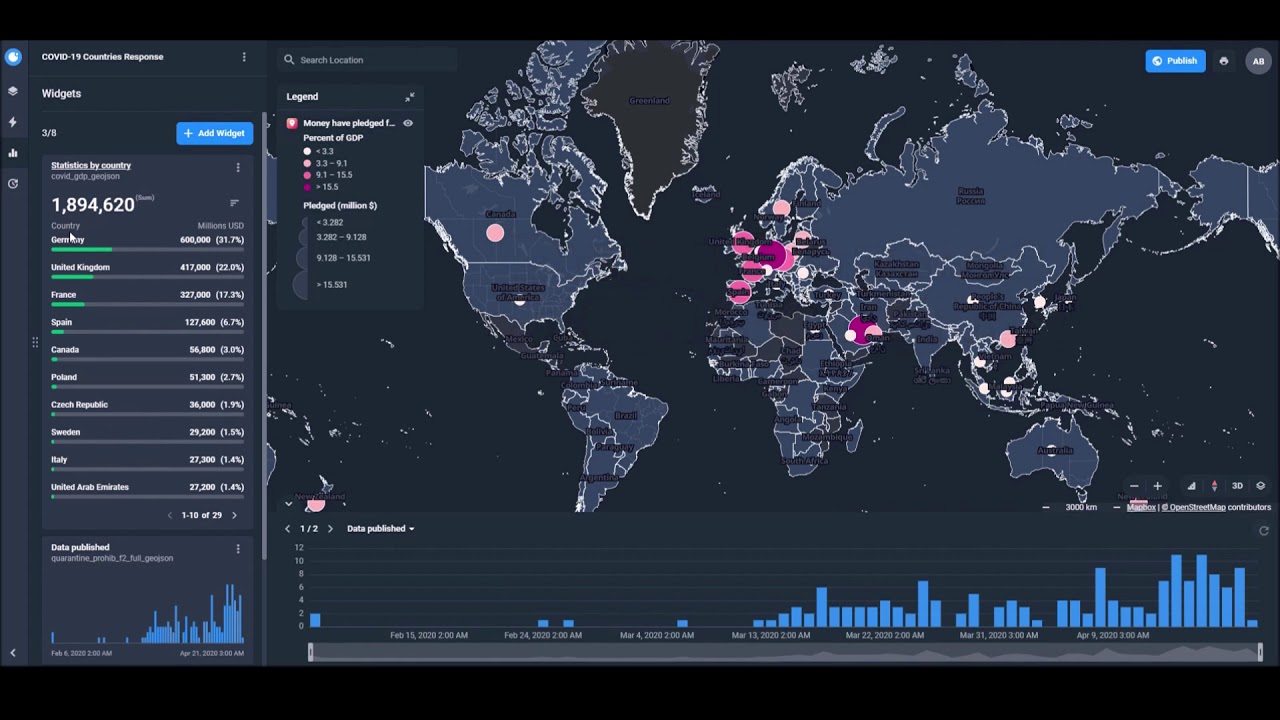Open basemap layers selector on map
1280x720 pixels.
point(1260,486)
